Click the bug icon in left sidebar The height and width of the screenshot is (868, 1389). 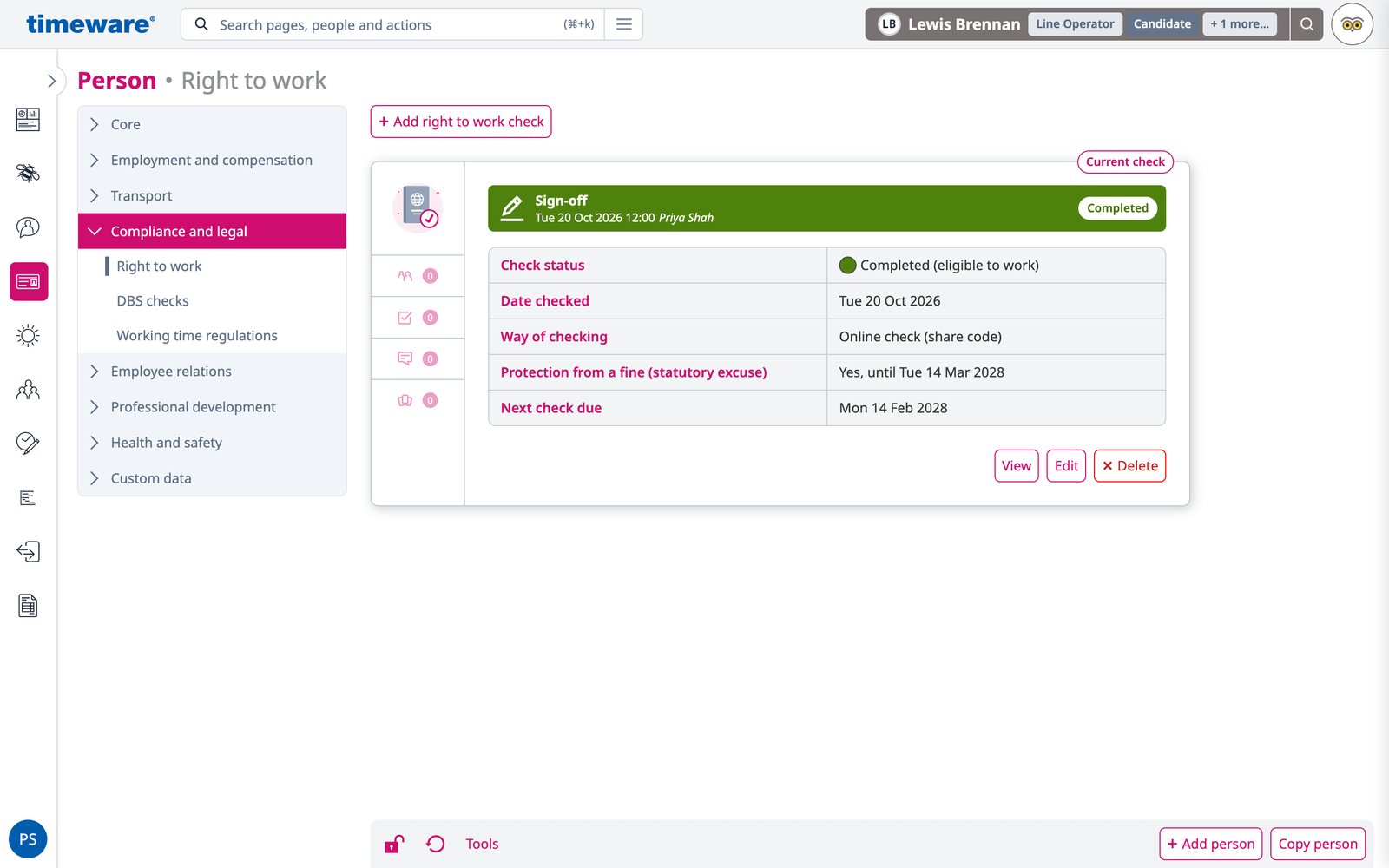coord(28,173)
